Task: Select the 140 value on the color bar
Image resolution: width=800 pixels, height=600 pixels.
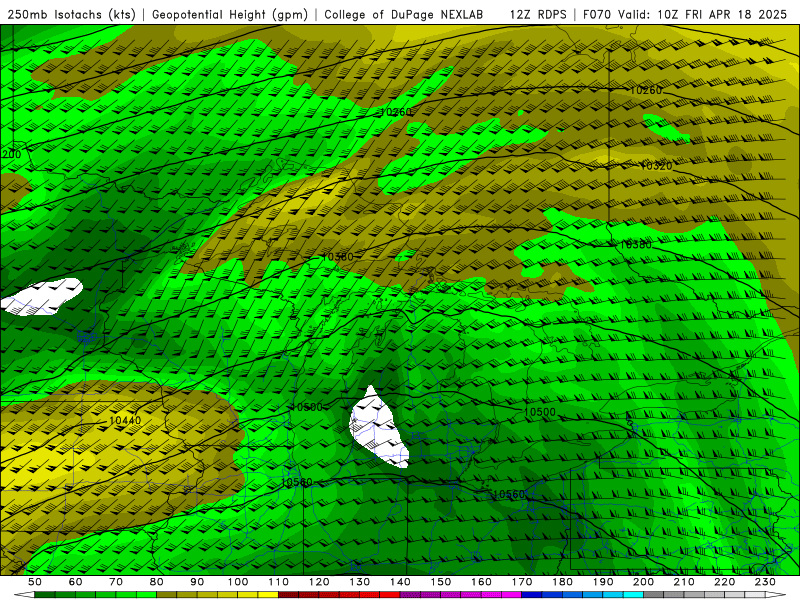Action: (400, 582)
